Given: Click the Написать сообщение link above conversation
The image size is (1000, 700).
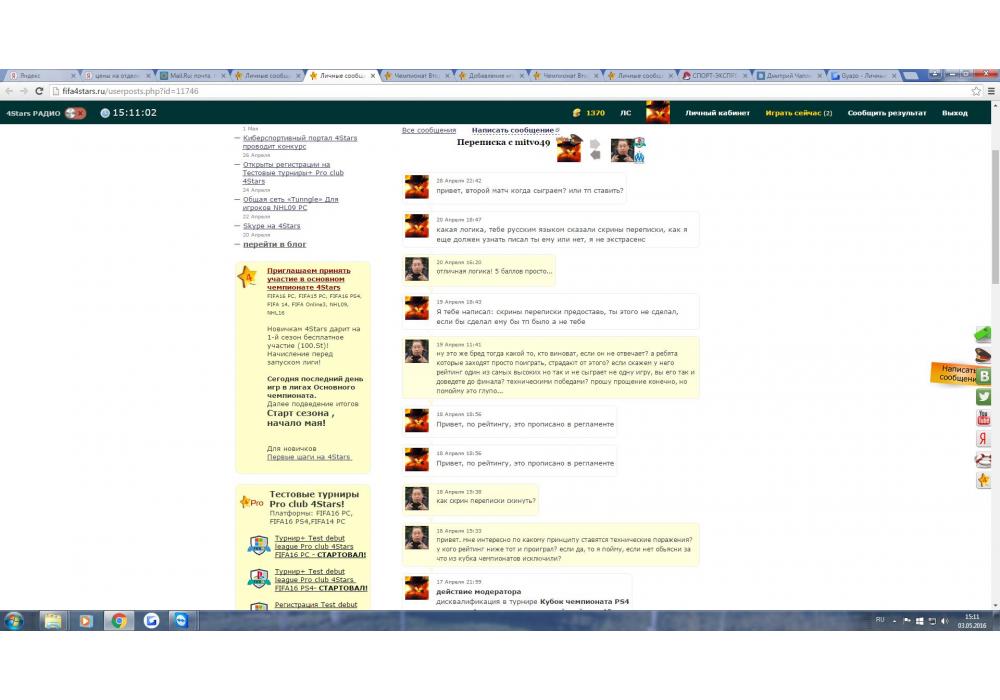Looking at the screenshot, I should pyautogui.click(x=513, y=130).
